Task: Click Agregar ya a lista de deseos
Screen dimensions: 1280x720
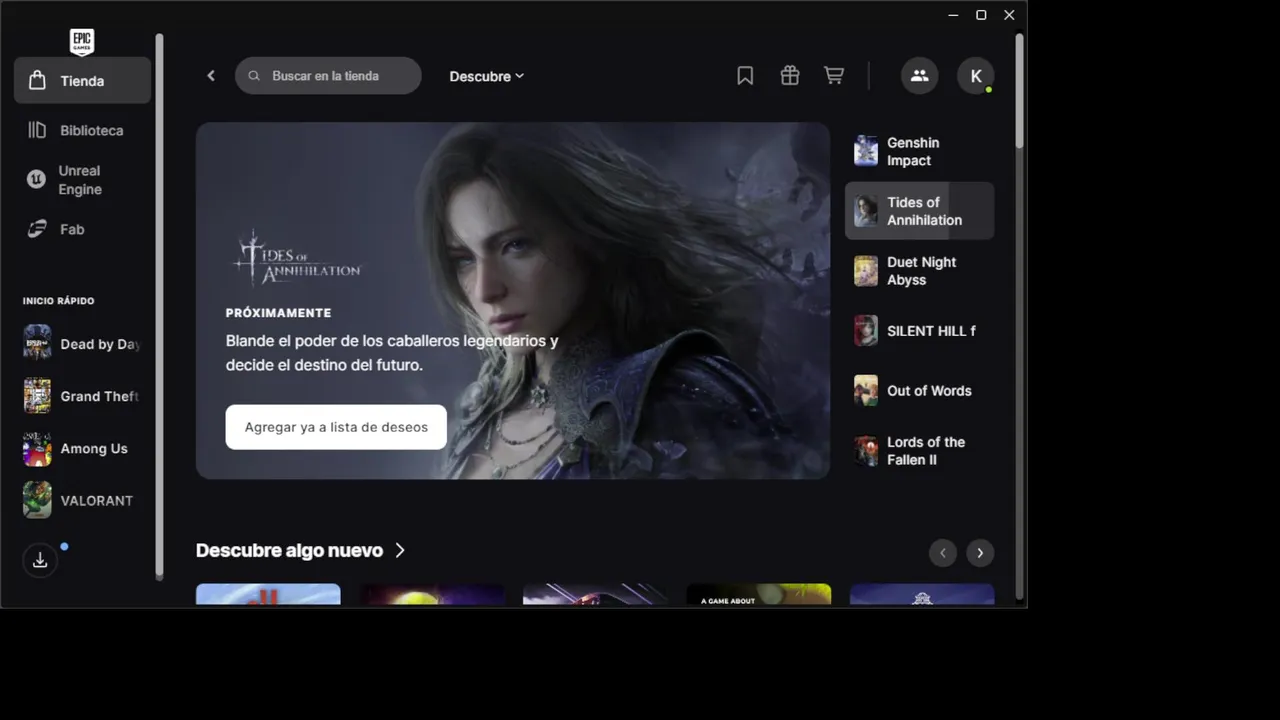Action: (x=336, y=427)
